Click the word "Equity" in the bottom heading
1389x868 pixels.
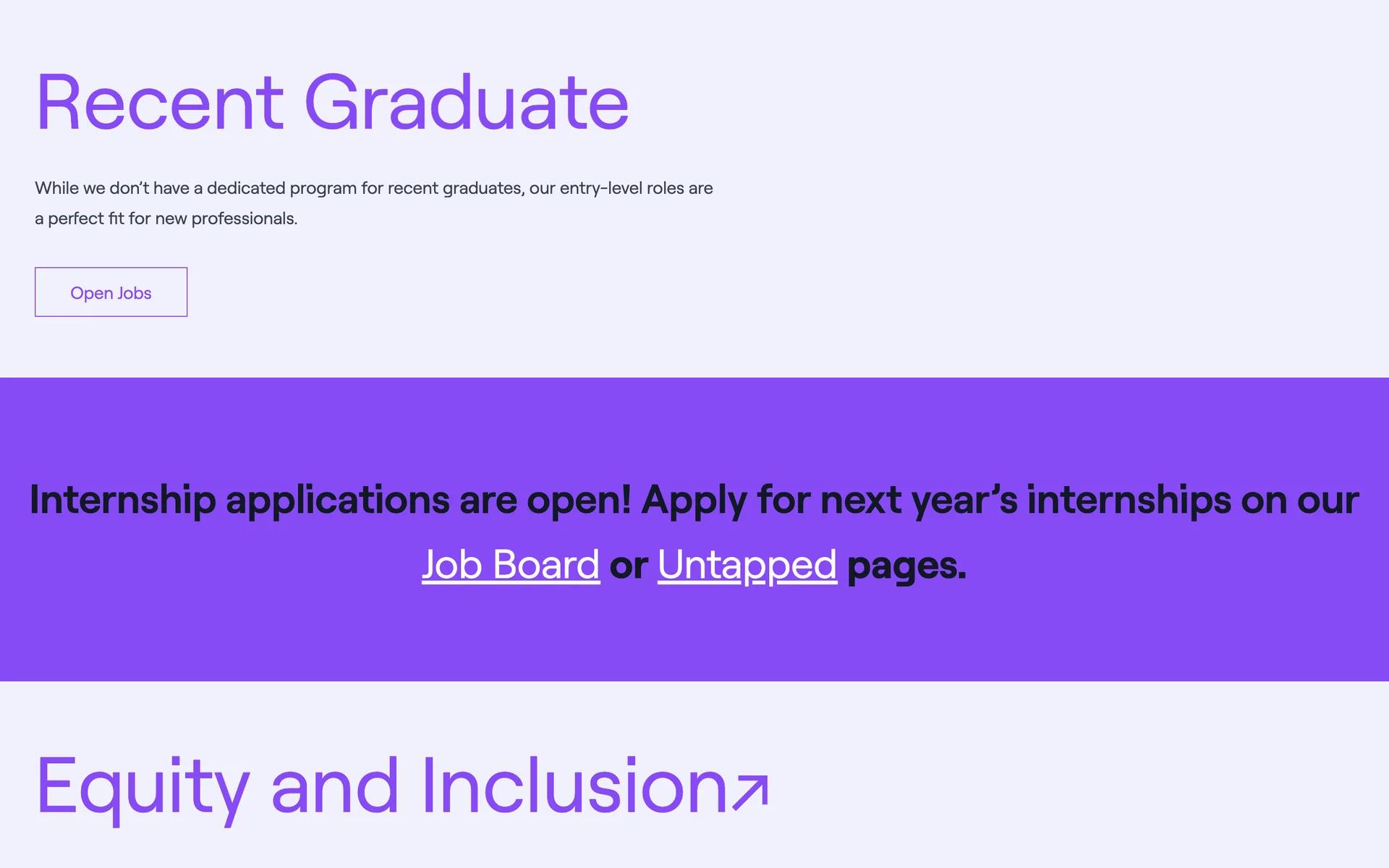tap(143, 786)
